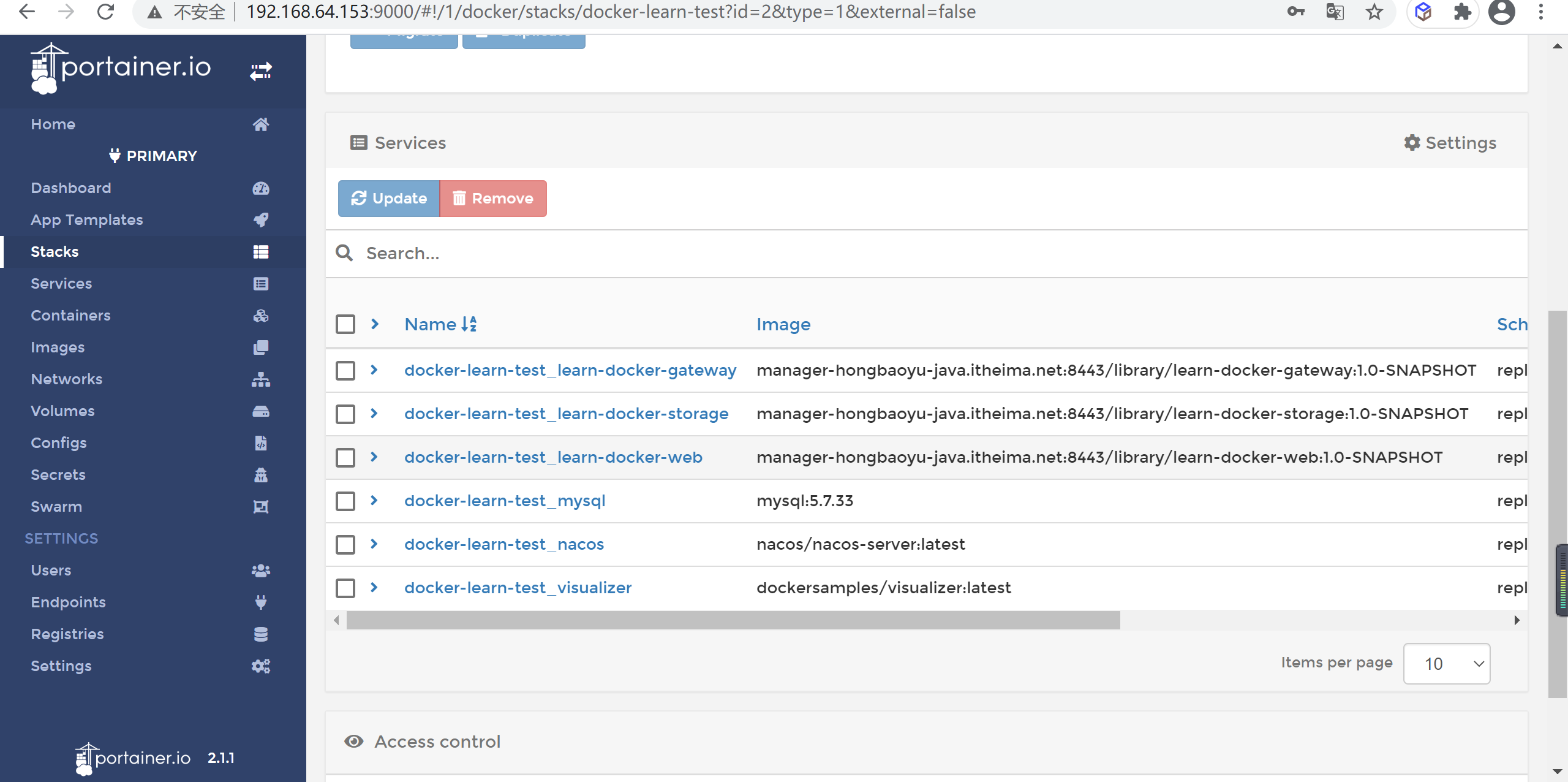Click the Update button for selected services

[x=389, y=198]
